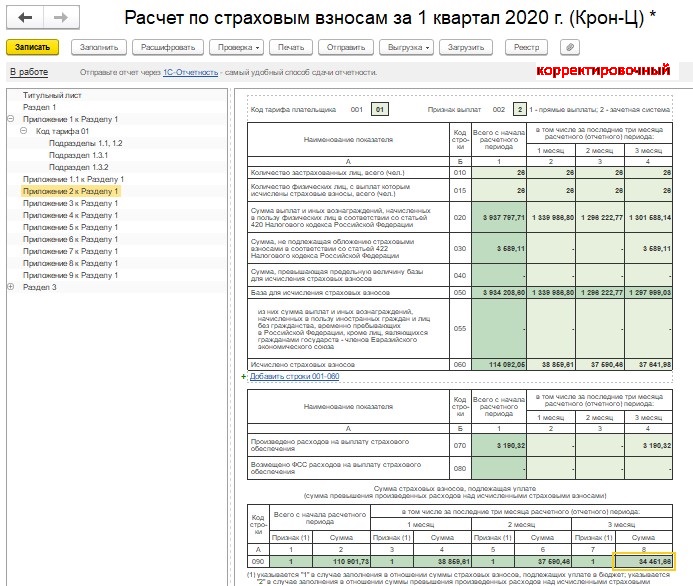The image size is (693, 586).
Task: Open attachments via the paperclip icon
Action: 570,47
